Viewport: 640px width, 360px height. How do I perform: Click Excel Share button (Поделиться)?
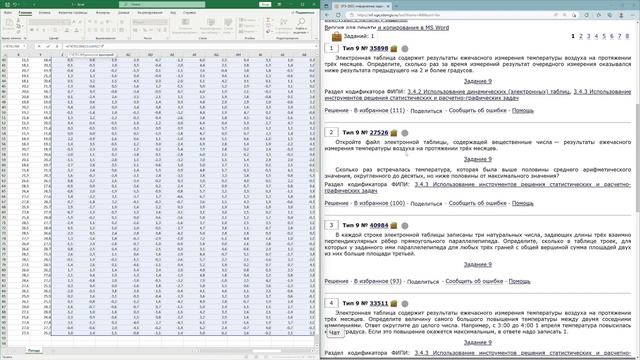304,13
